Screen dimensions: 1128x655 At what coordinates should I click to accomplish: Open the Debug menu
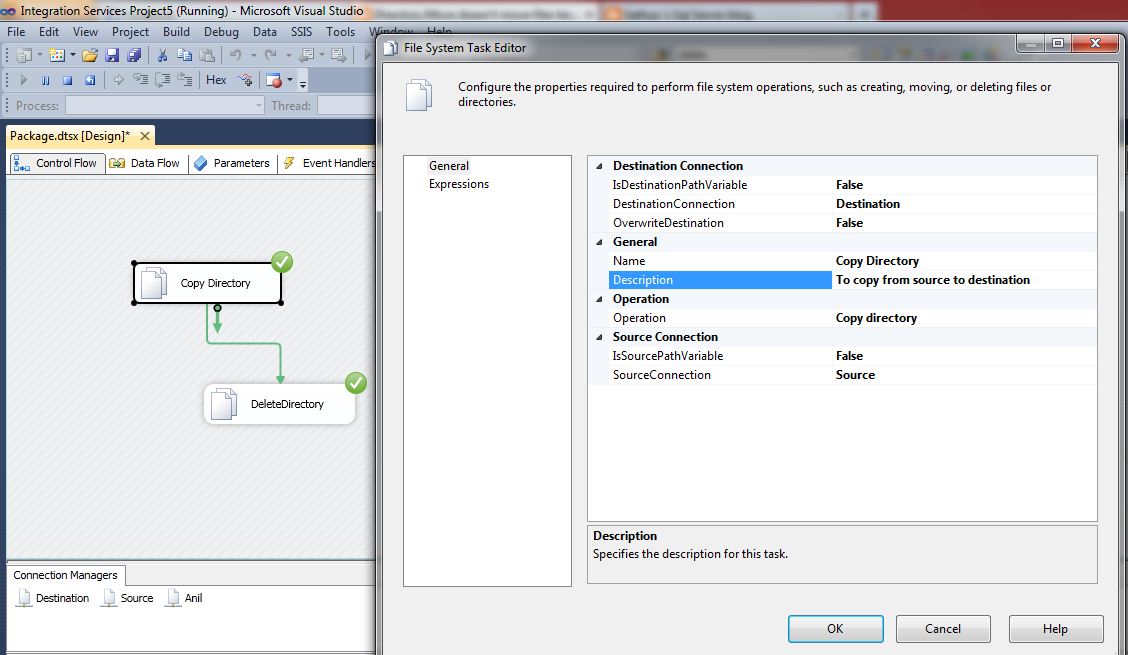(x=221, y=32)
